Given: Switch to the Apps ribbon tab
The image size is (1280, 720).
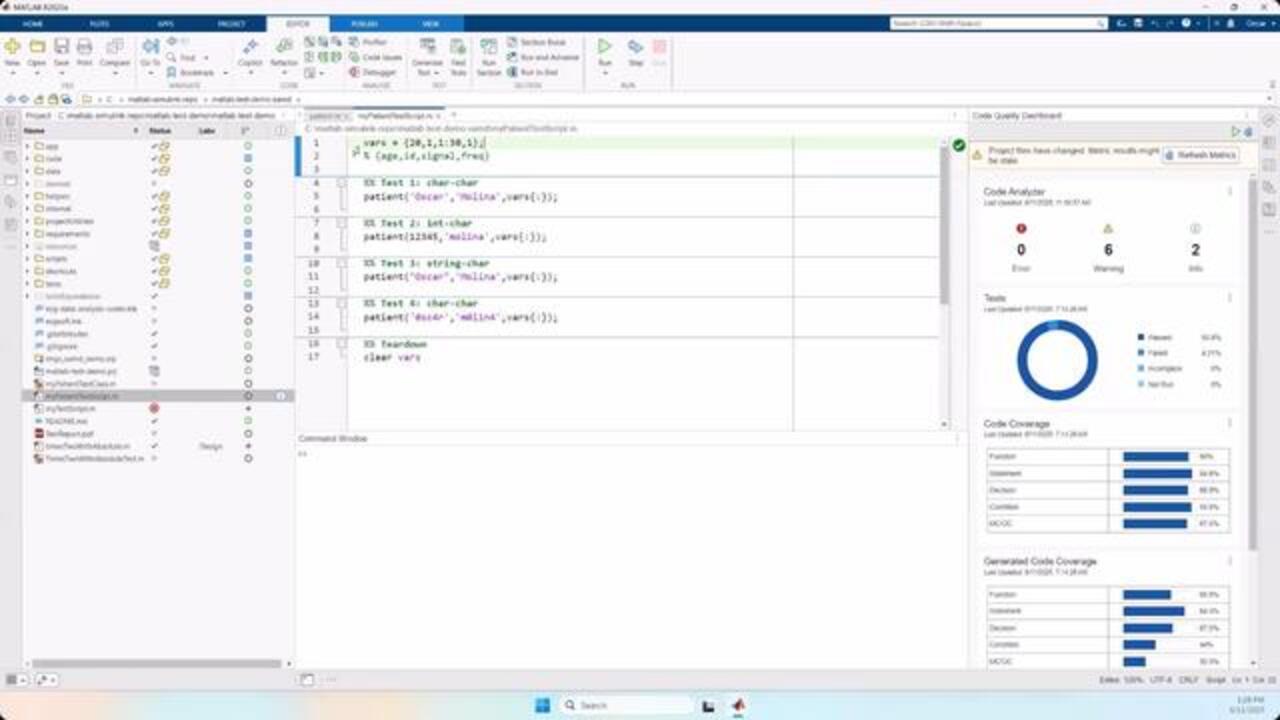Looking at the screenshot, I should click(165, 23).
